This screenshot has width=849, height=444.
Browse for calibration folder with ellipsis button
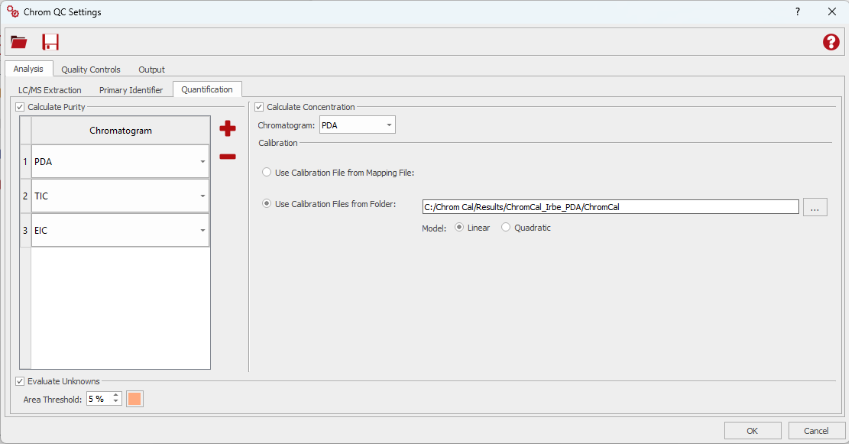coord(815,207)
